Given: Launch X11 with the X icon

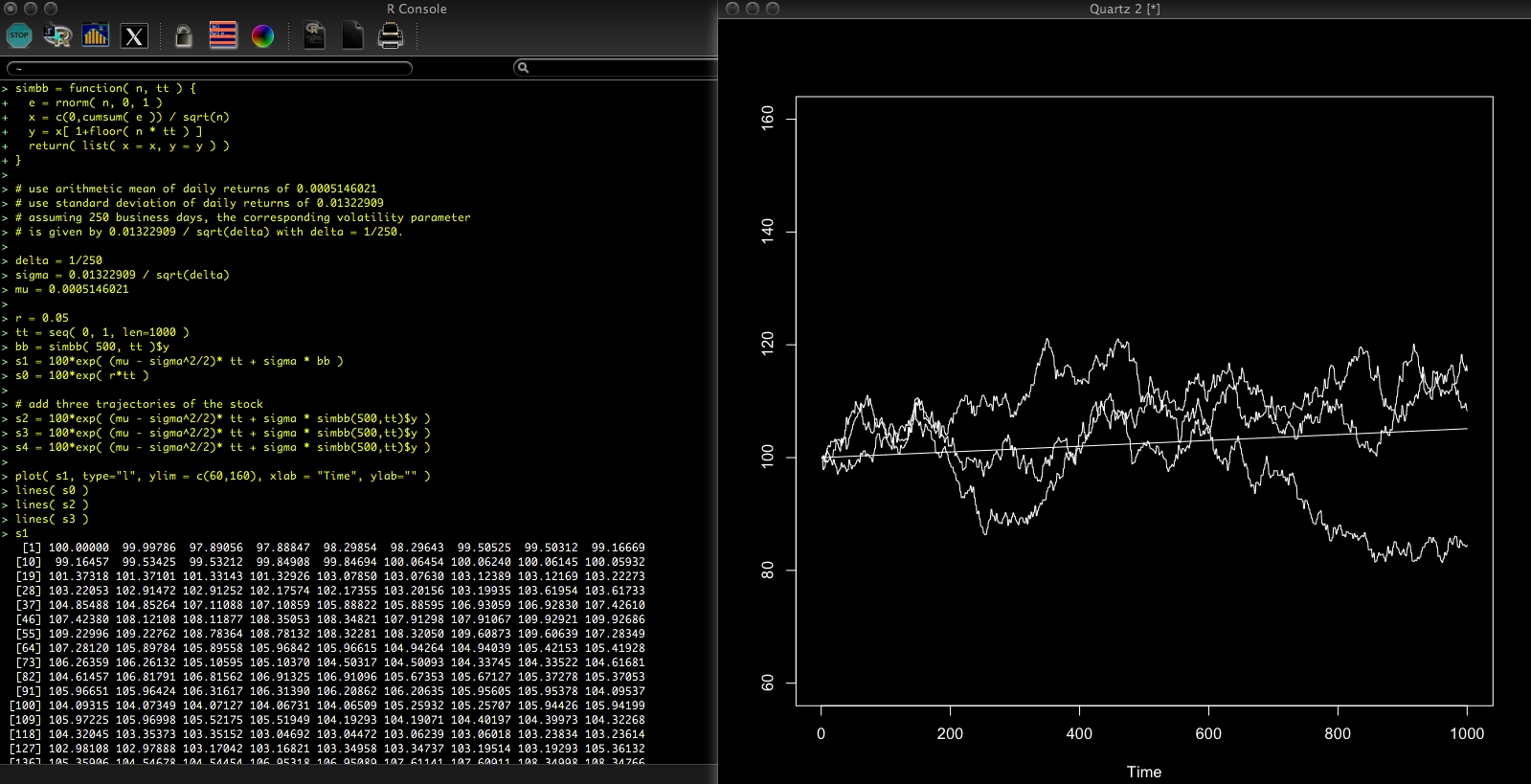Looking at the screenshot, I should coord(134,36).
